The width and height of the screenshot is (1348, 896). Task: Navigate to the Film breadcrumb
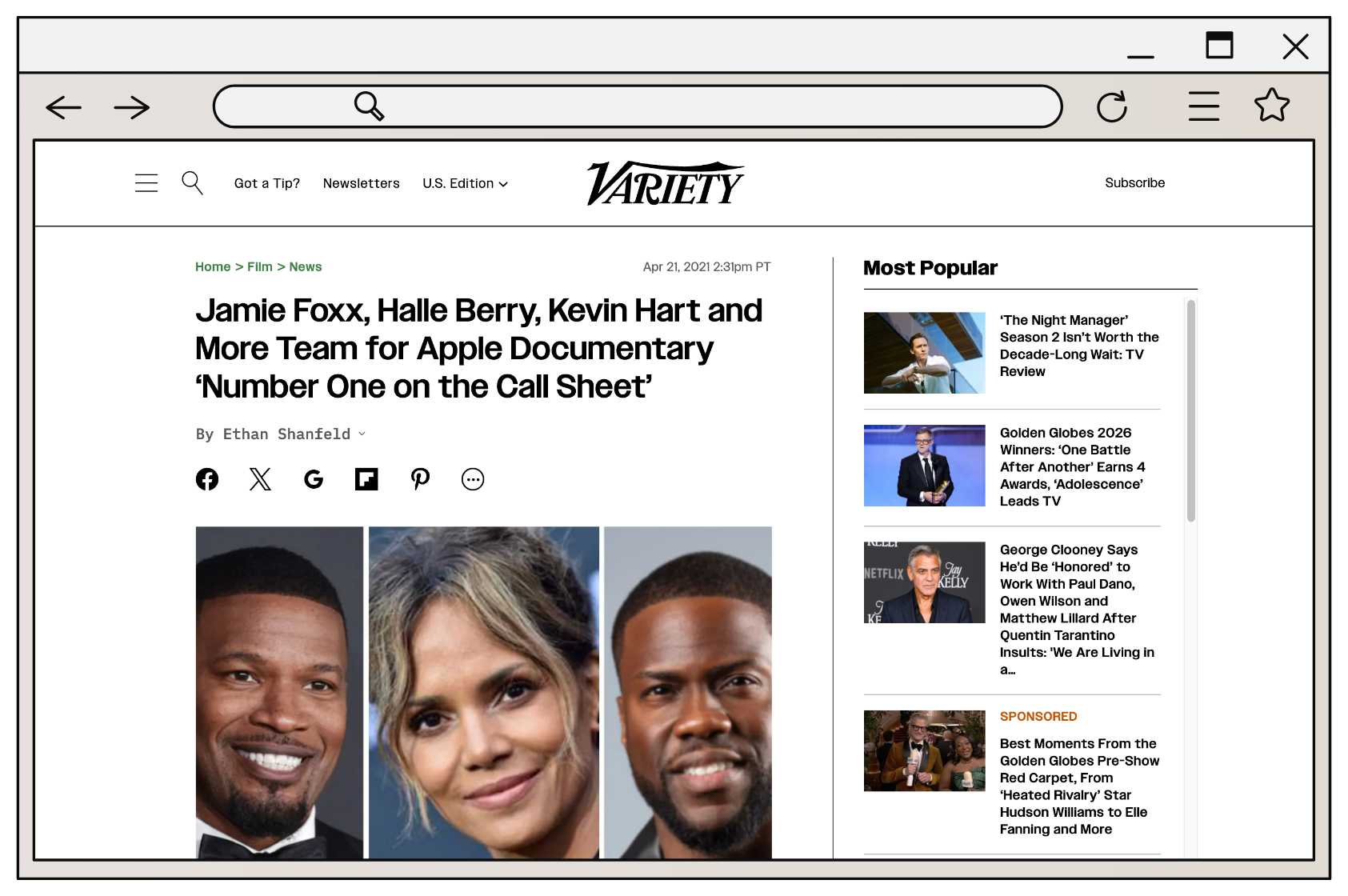pyautogui.click(x=259, y=266)
